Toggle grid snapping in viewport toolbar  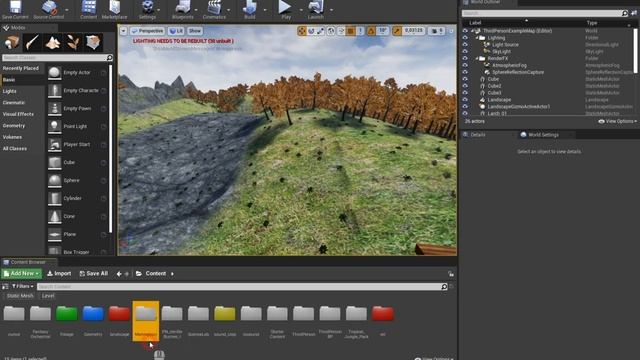(x=351, y=31)
